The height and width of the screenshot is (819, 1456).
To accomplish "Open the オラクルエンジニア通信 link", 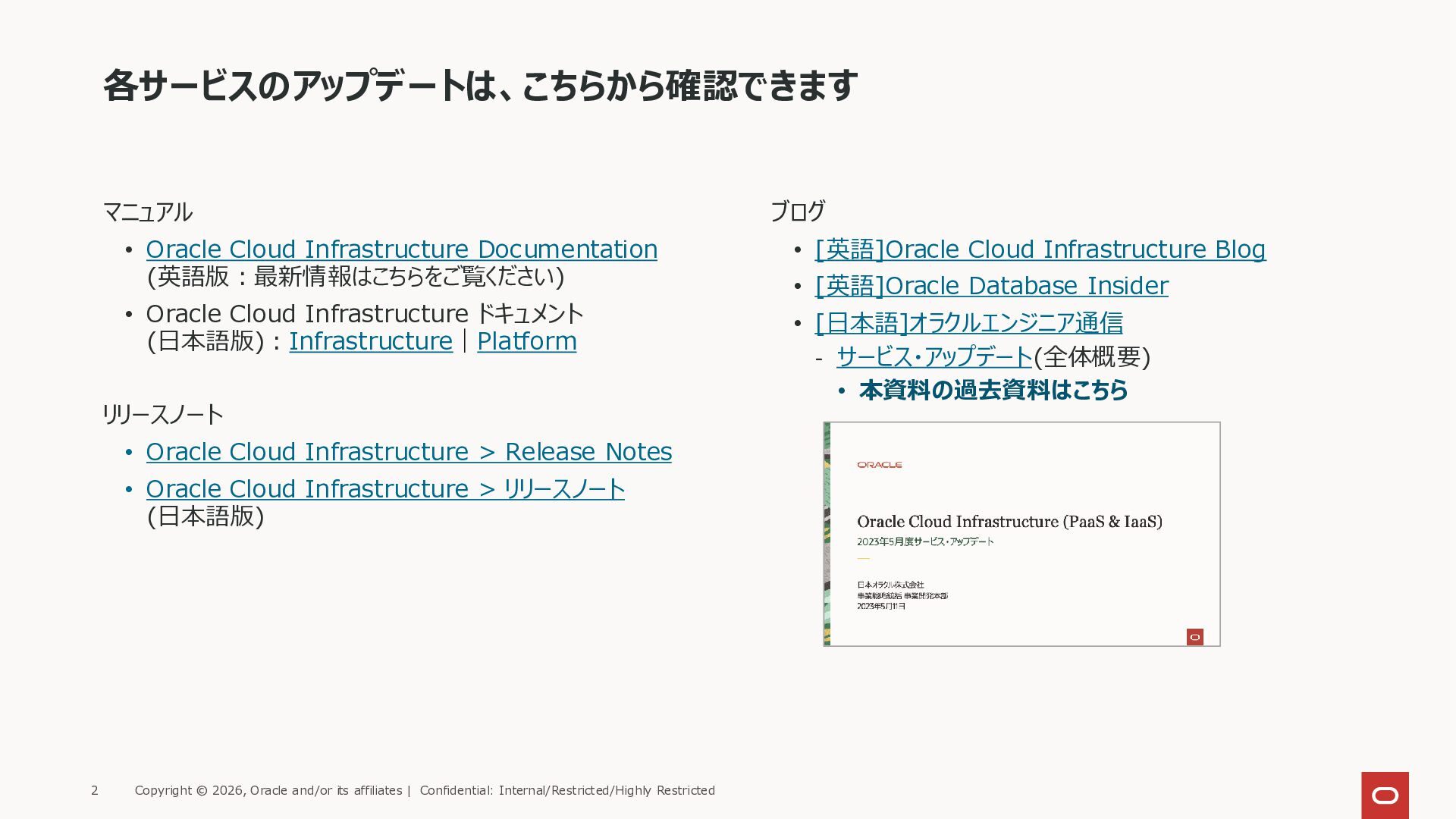I will (968, 323).
